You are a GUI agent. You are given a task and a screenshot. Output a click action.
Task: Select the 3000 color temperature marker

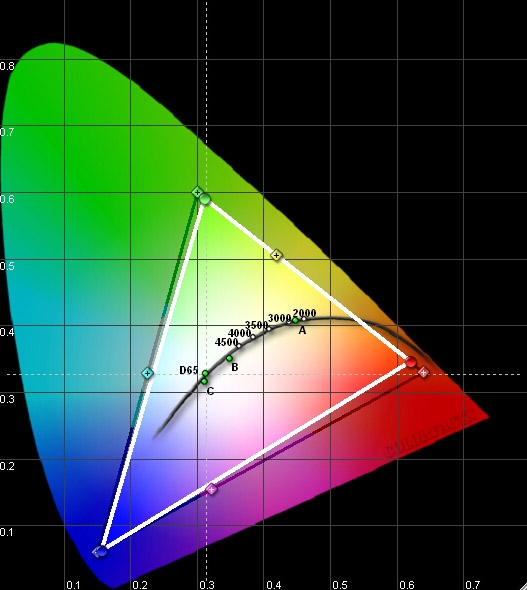click(x=289, y=321)
